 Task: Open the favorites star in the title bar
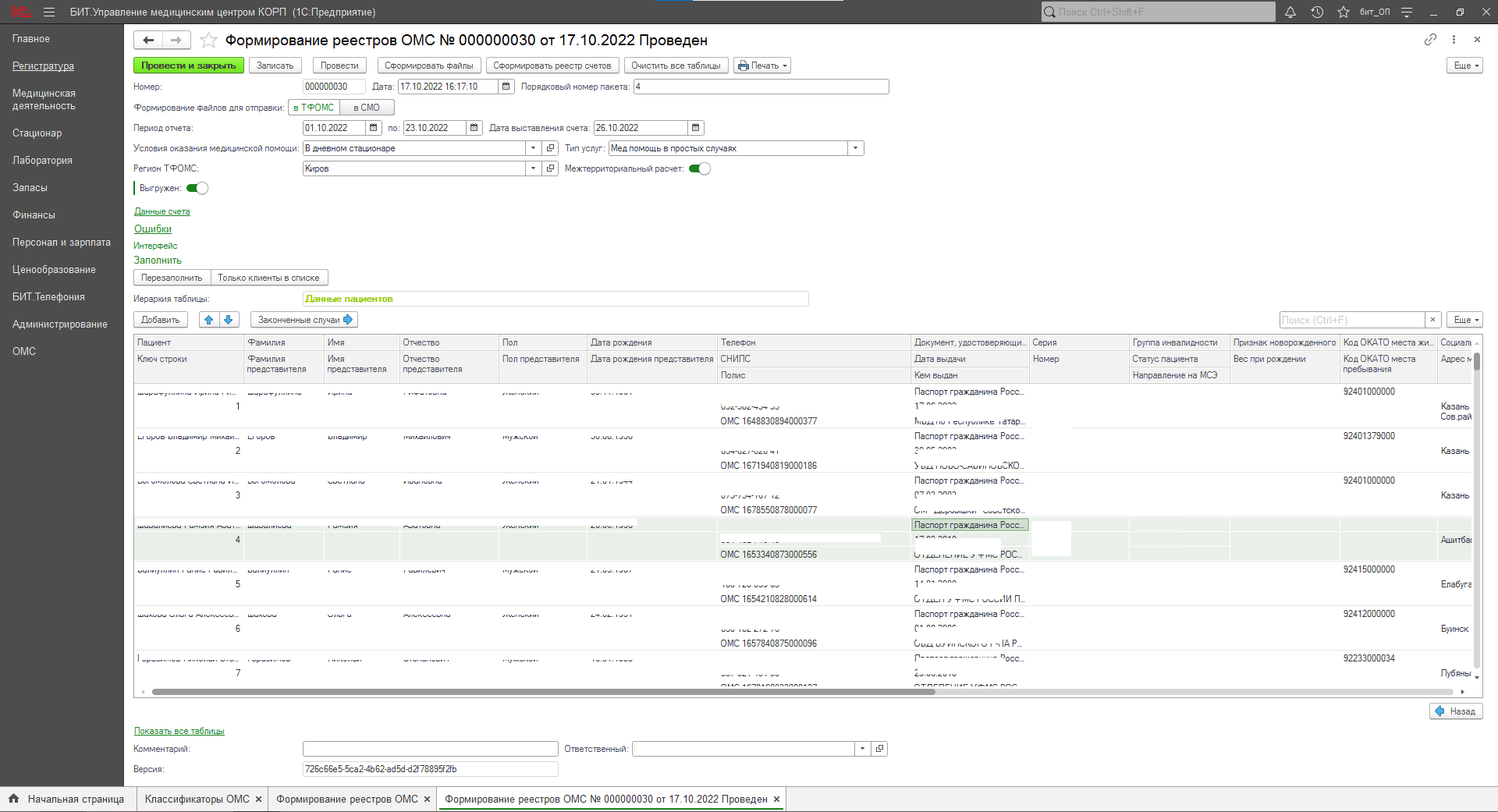pyautogui.click(x=1344, y=12)
